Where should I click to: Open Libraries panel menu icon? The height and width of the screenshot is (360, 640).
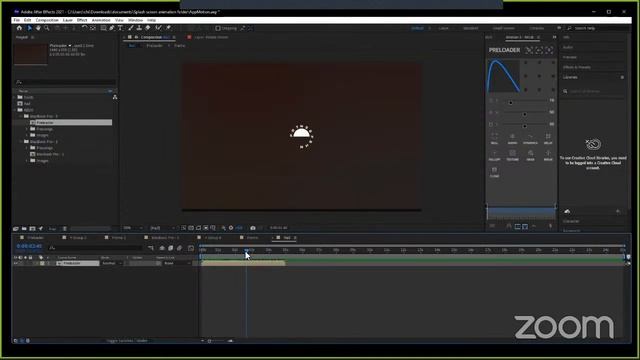point(622,77)
